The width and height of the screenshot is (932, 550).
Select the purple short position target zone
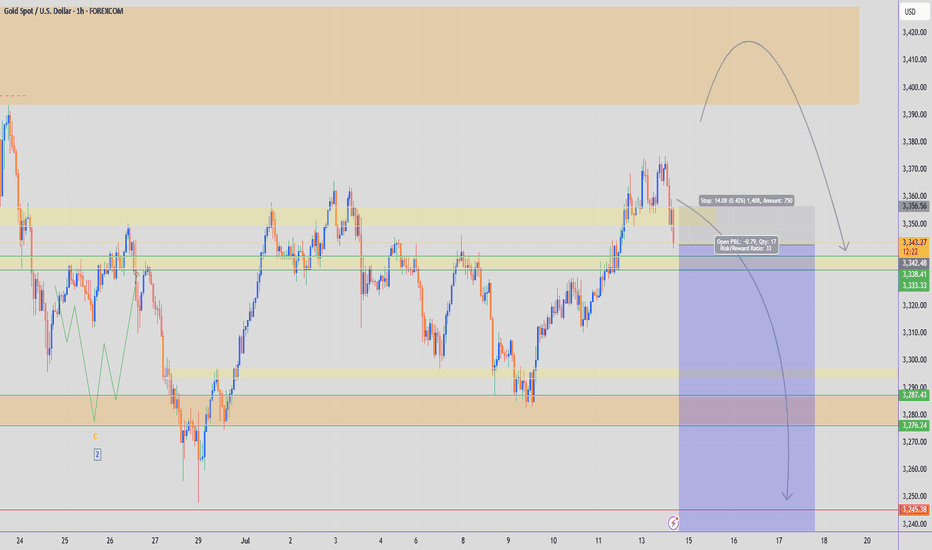coord(747,388)
